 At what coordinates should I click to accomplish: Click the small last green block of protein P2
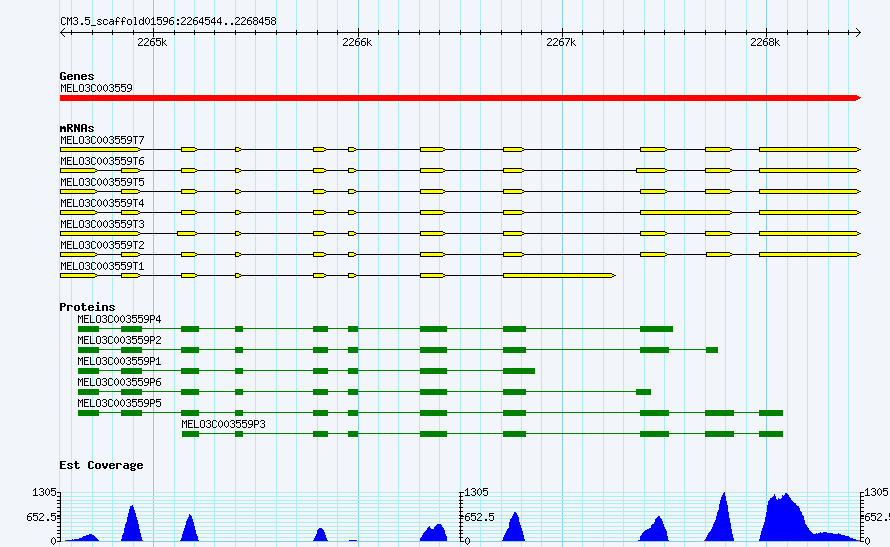click(x=712, y=350)
